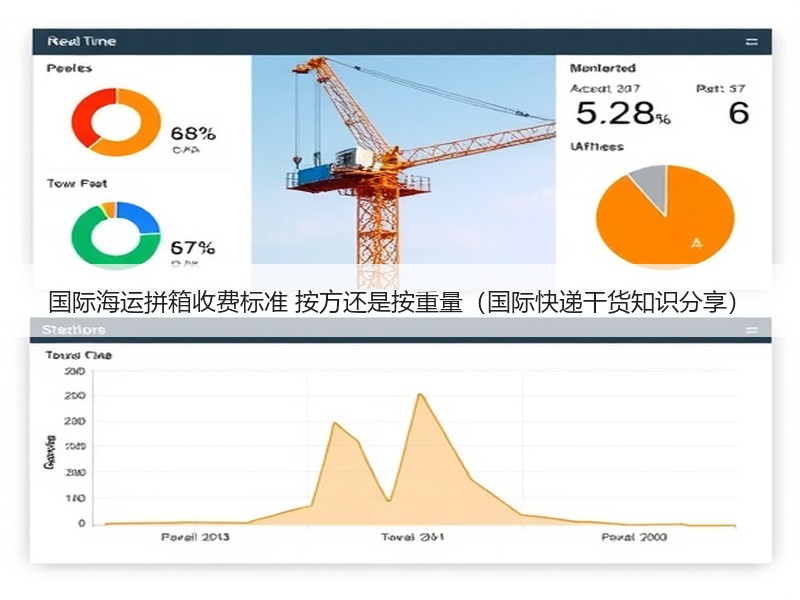The image size is (800, 600).
Task: Click the value 6 under Ret
Action: pos(738,113)
